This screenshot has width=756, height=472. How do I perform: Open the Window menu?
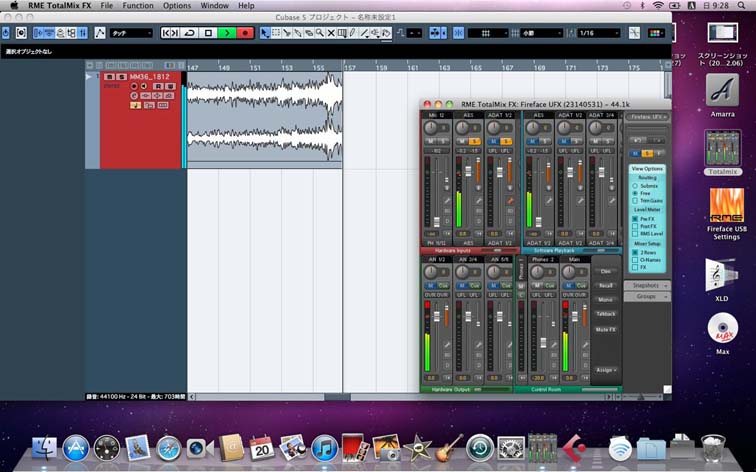tap(215, 6)
